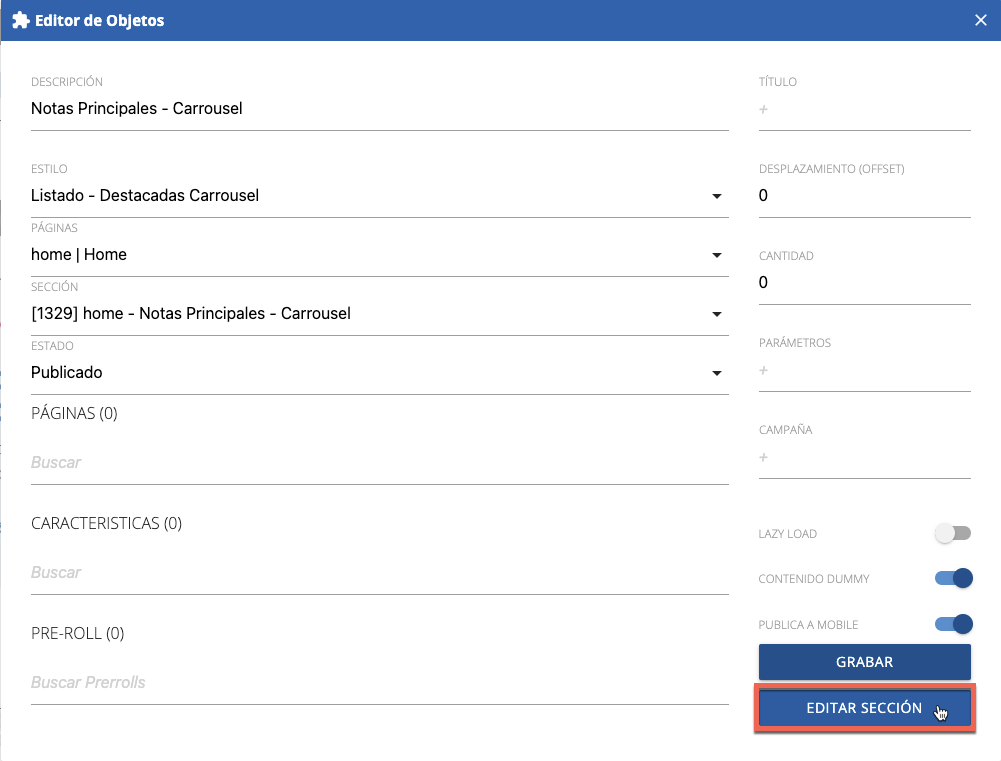Focus the Título input field
The image size is (1001, 761).
coord(864,110)
